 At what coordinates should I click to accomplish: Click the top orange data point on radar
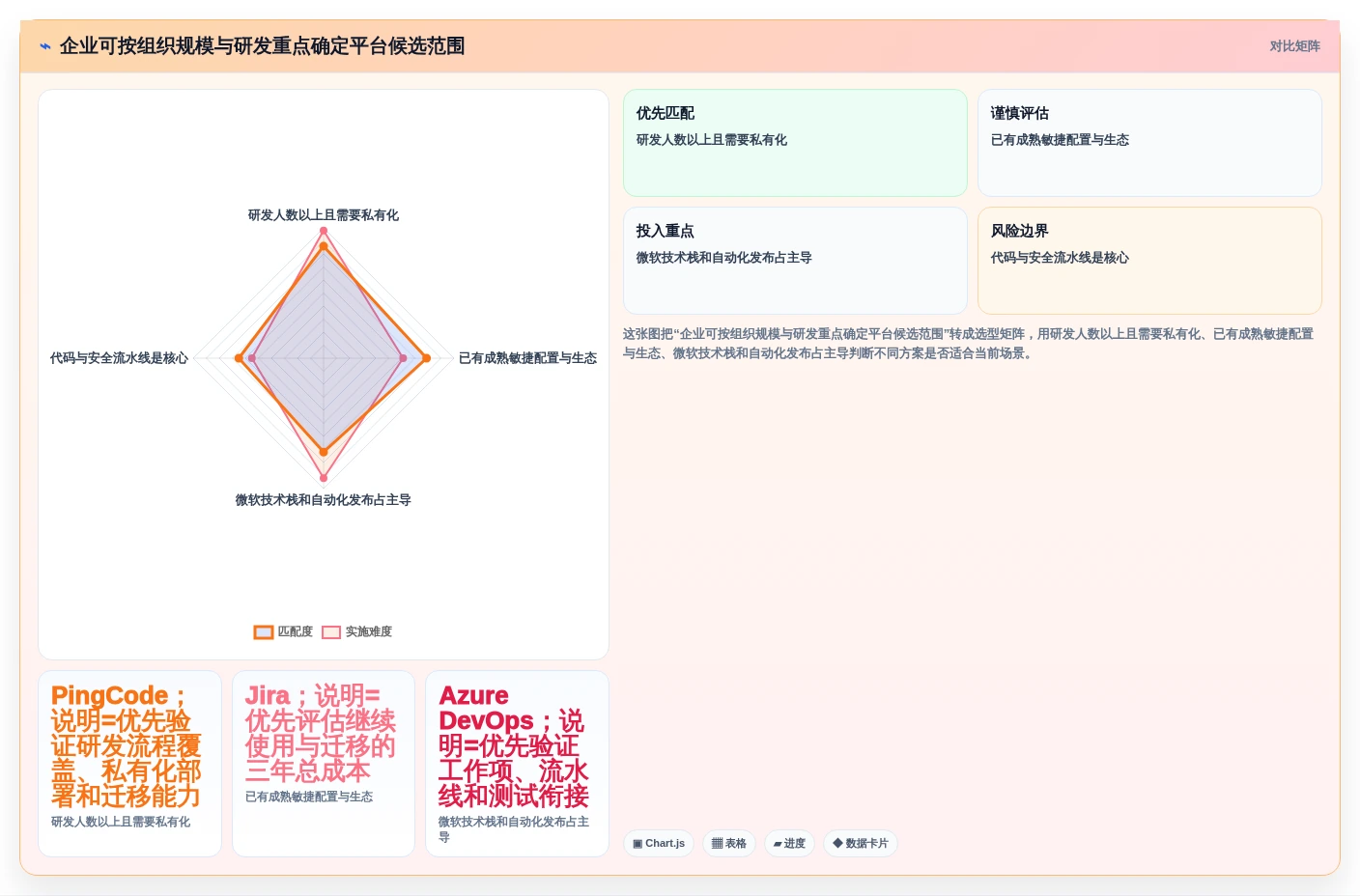coord(324,247)
